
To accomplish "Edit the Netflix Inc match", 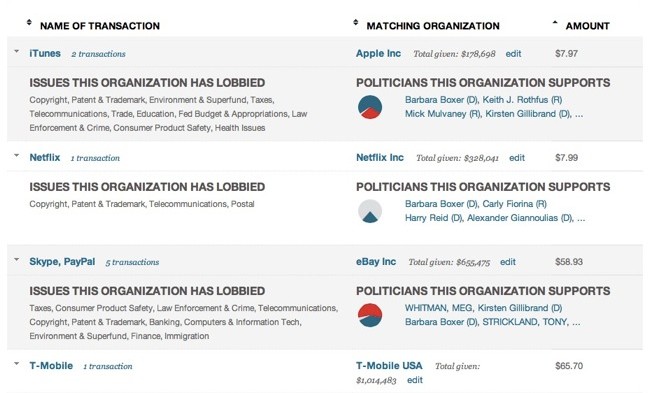I will pyautogui.click(x=517, y=158).
